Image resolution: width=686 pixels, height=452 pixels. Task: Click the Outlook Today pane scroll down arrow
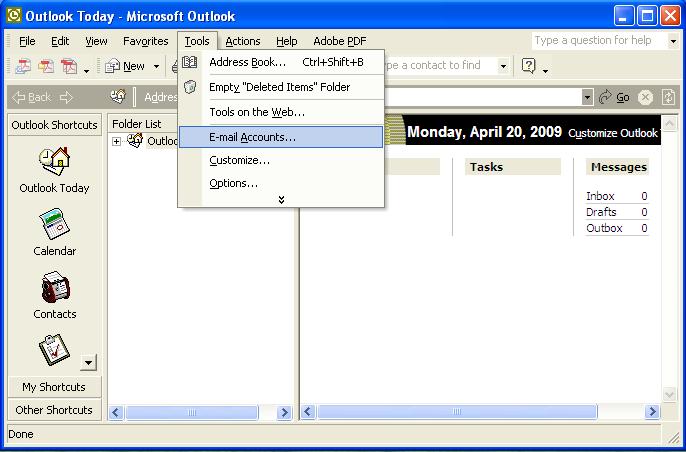point(669,395)
